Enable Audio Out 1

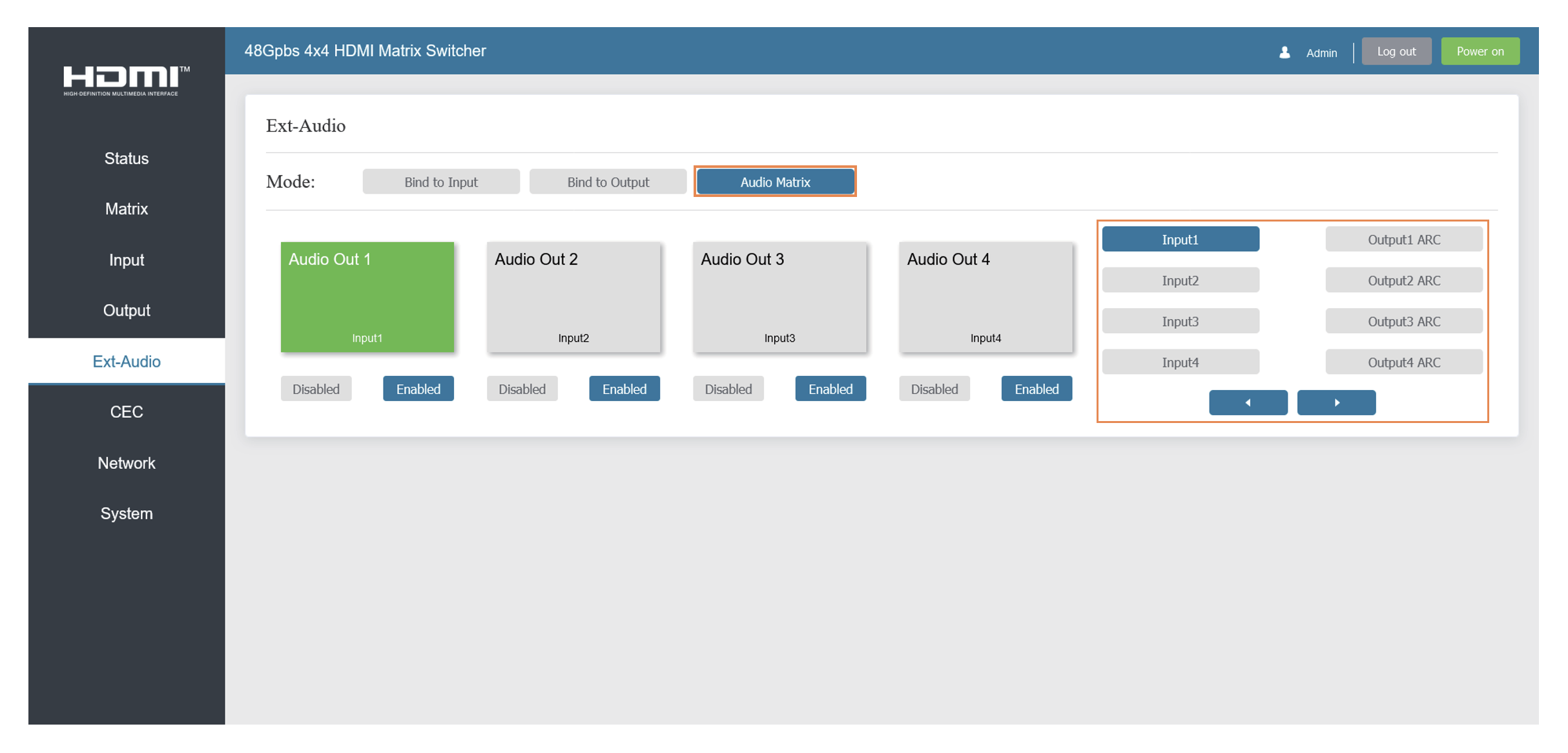click(x=418, y=389)
